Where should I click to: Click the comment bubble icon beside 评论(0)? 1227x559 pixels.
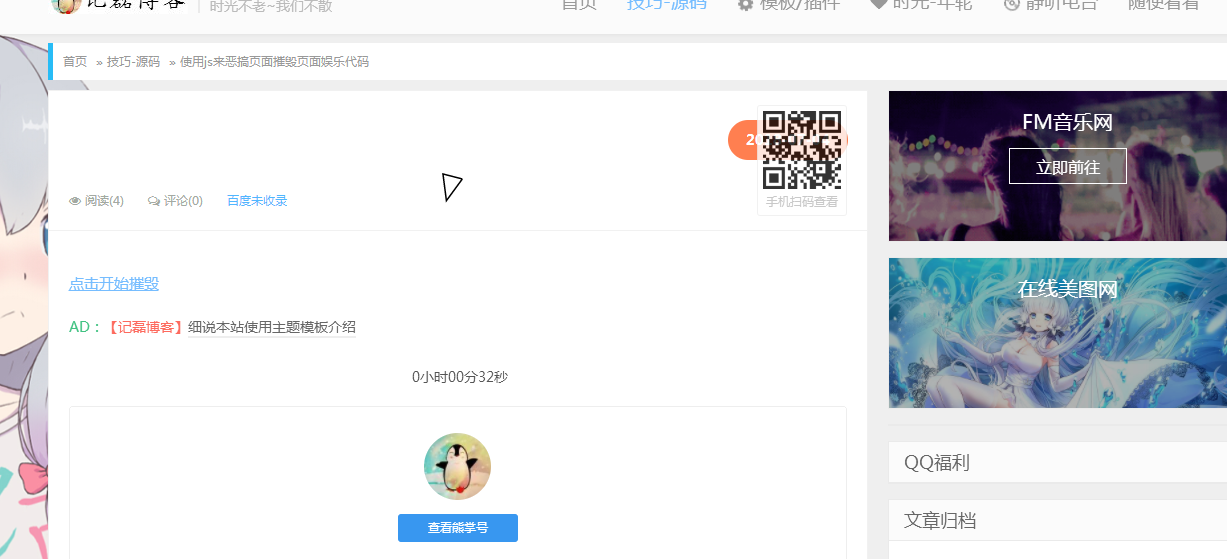pos(153,201)
